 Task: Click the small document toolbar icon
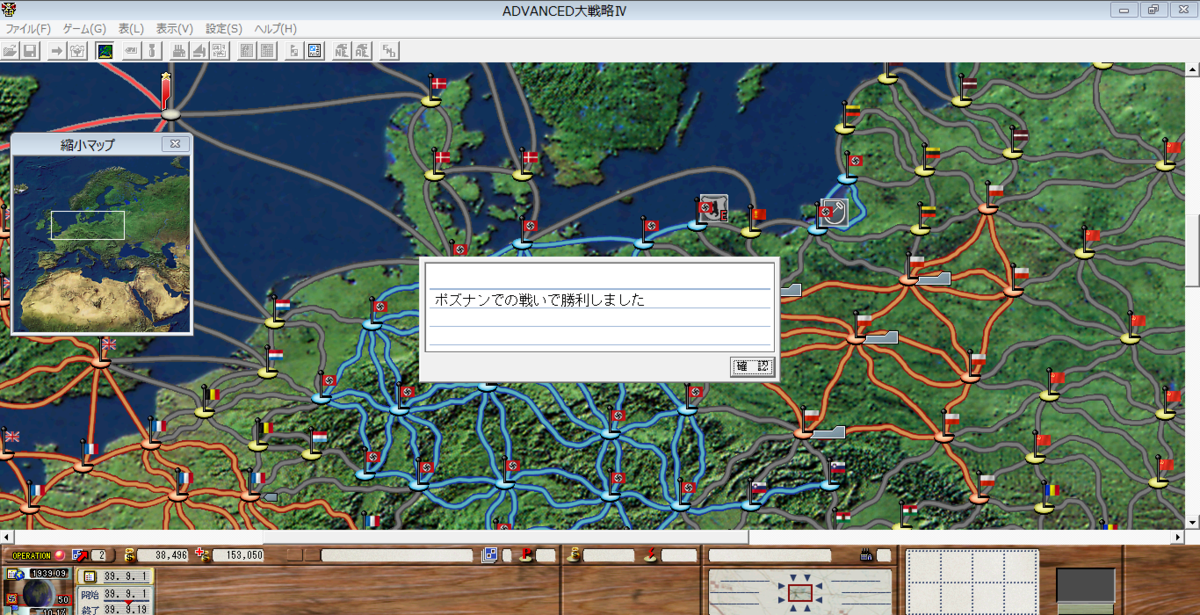pos(294,50)
